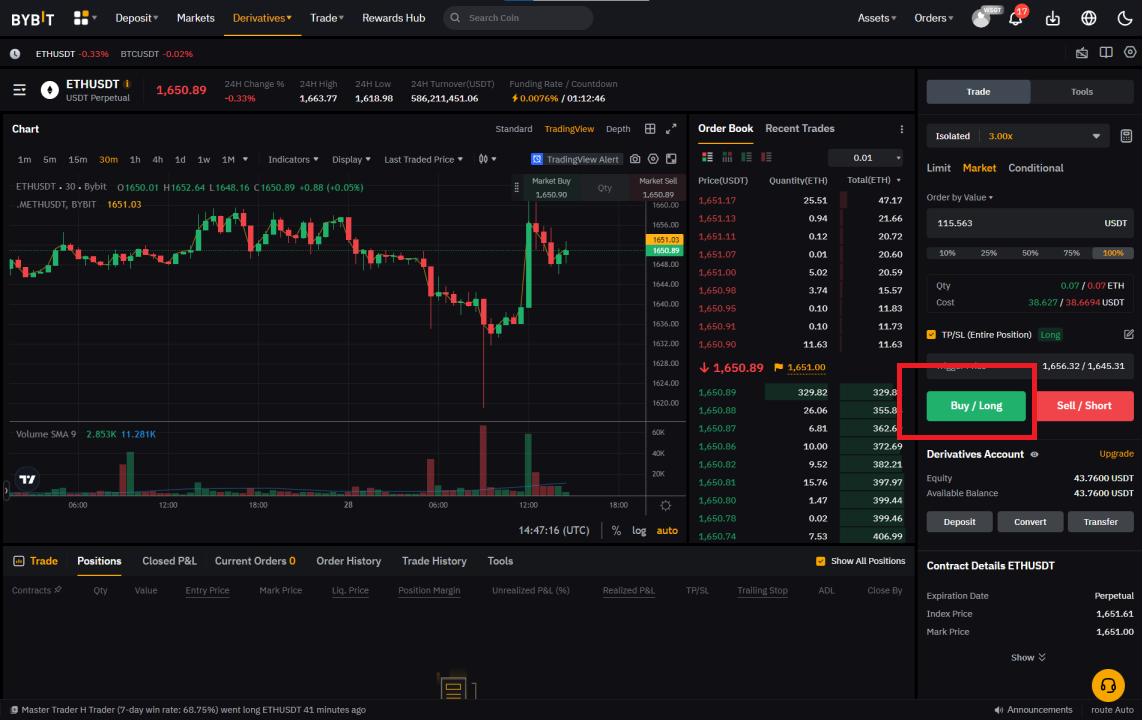Expand chart panel to fullscreen
The width and height of the screenshot is (1144, 720).
(671, 128)
